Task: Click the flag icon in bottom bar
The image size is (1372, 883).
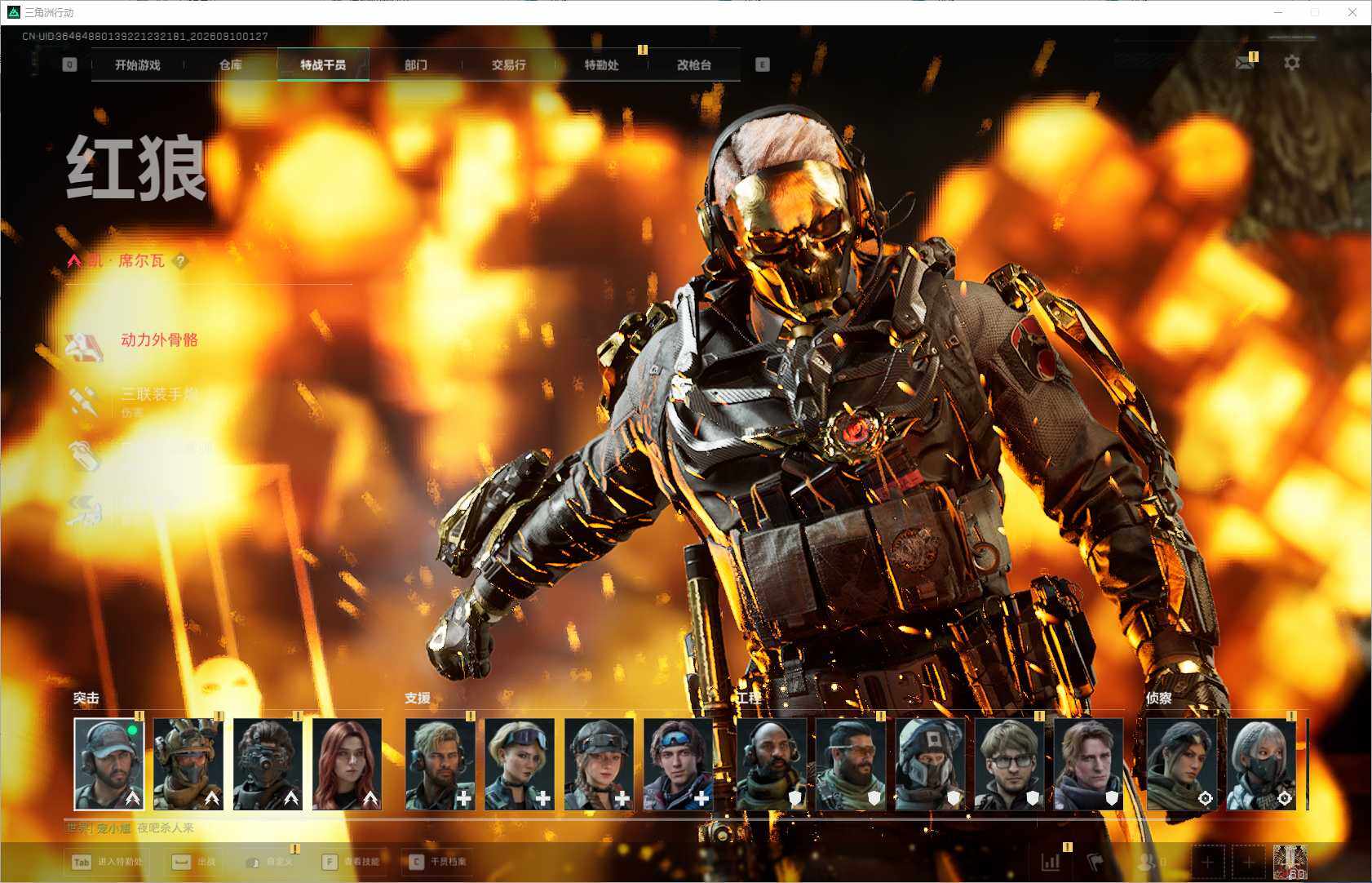Action: (x=1095, y=862)
